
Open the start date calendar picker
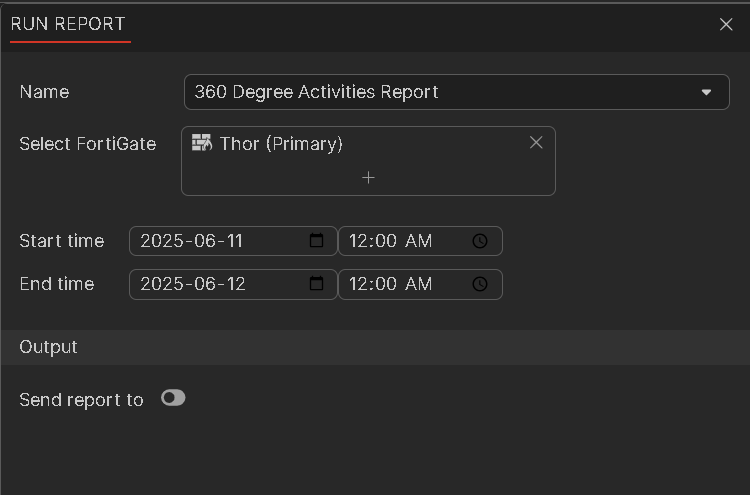pyautogui.click(x=317, y=241)
